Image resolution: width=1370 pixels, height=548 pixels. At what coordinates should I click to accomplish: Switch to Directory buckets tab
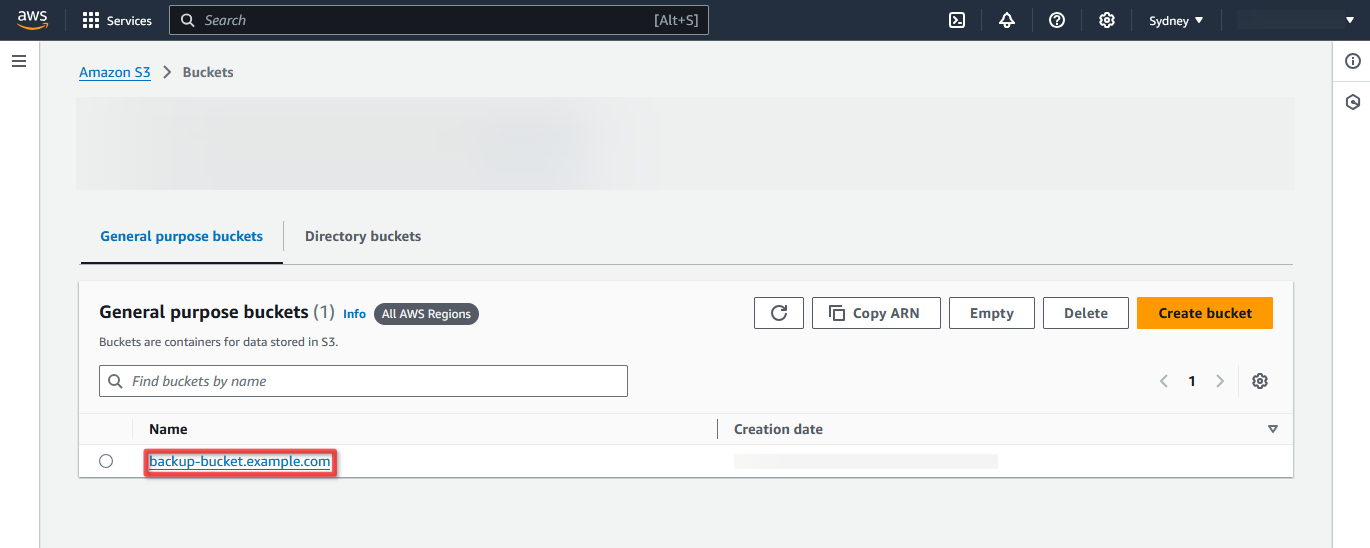click(x=363, y=237)
